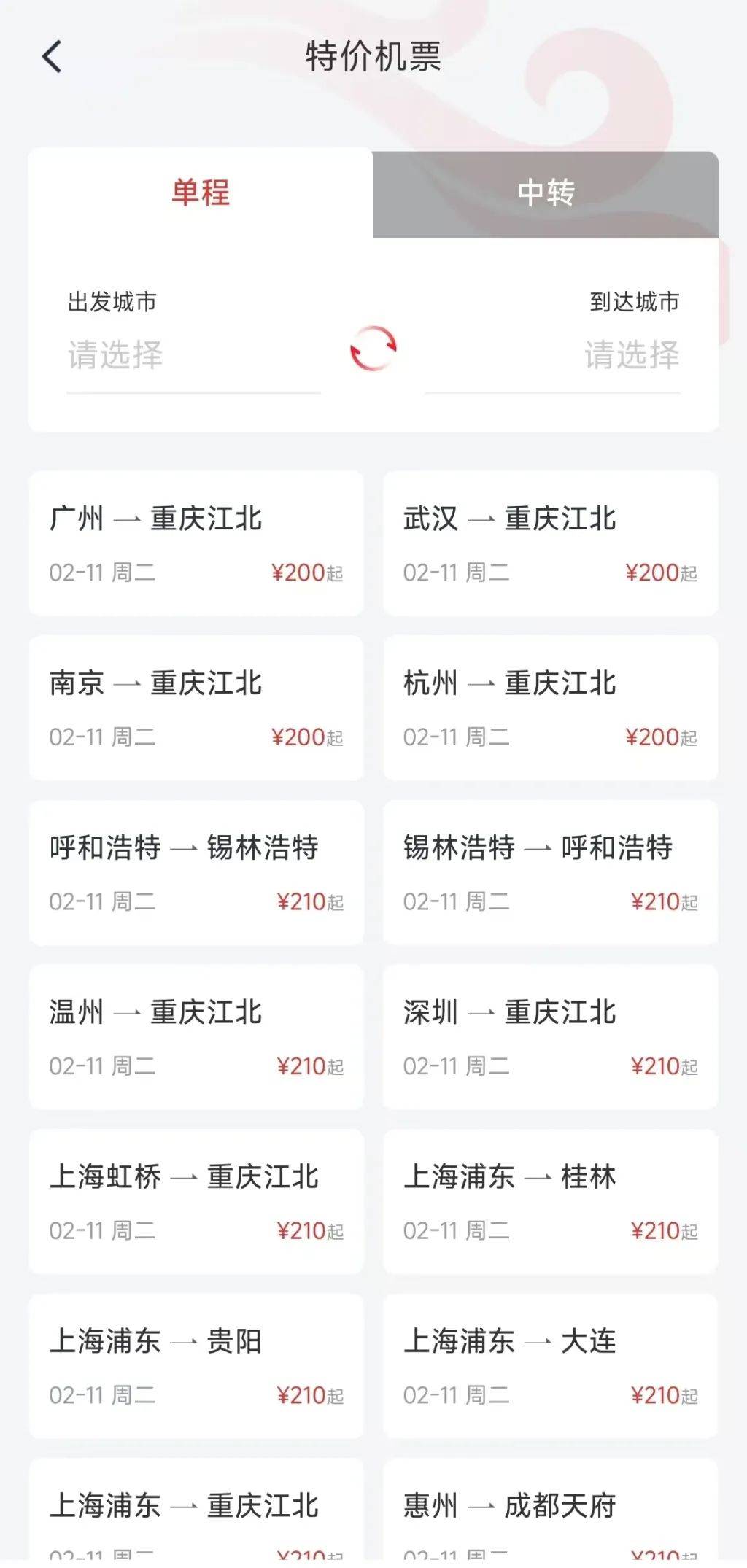Image resolution: width=747 pixels, height=1568 pixels.
Task: Switch to the 单程 tab
Action: [x=201, y=193]
